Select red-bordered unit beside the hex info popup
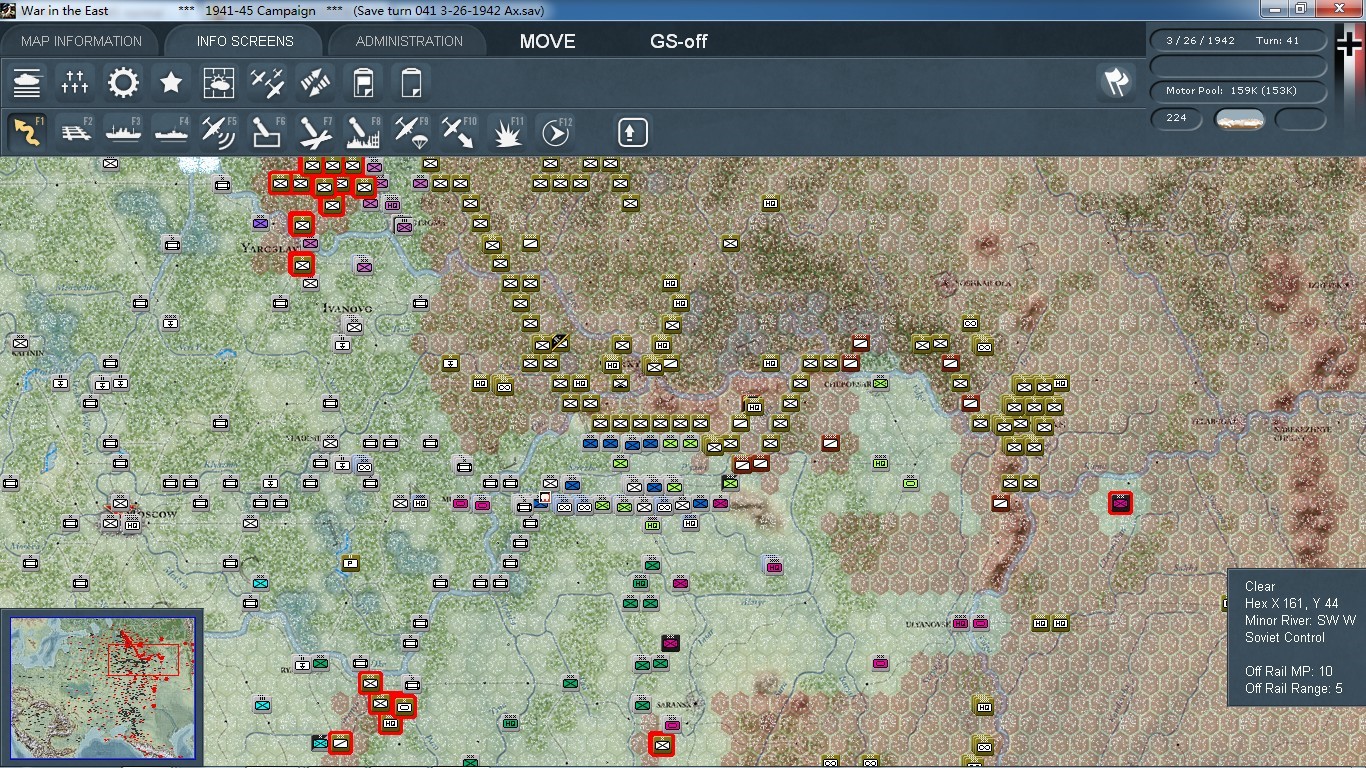This screenshot has height=768, width=1366. pos(1119,503)
